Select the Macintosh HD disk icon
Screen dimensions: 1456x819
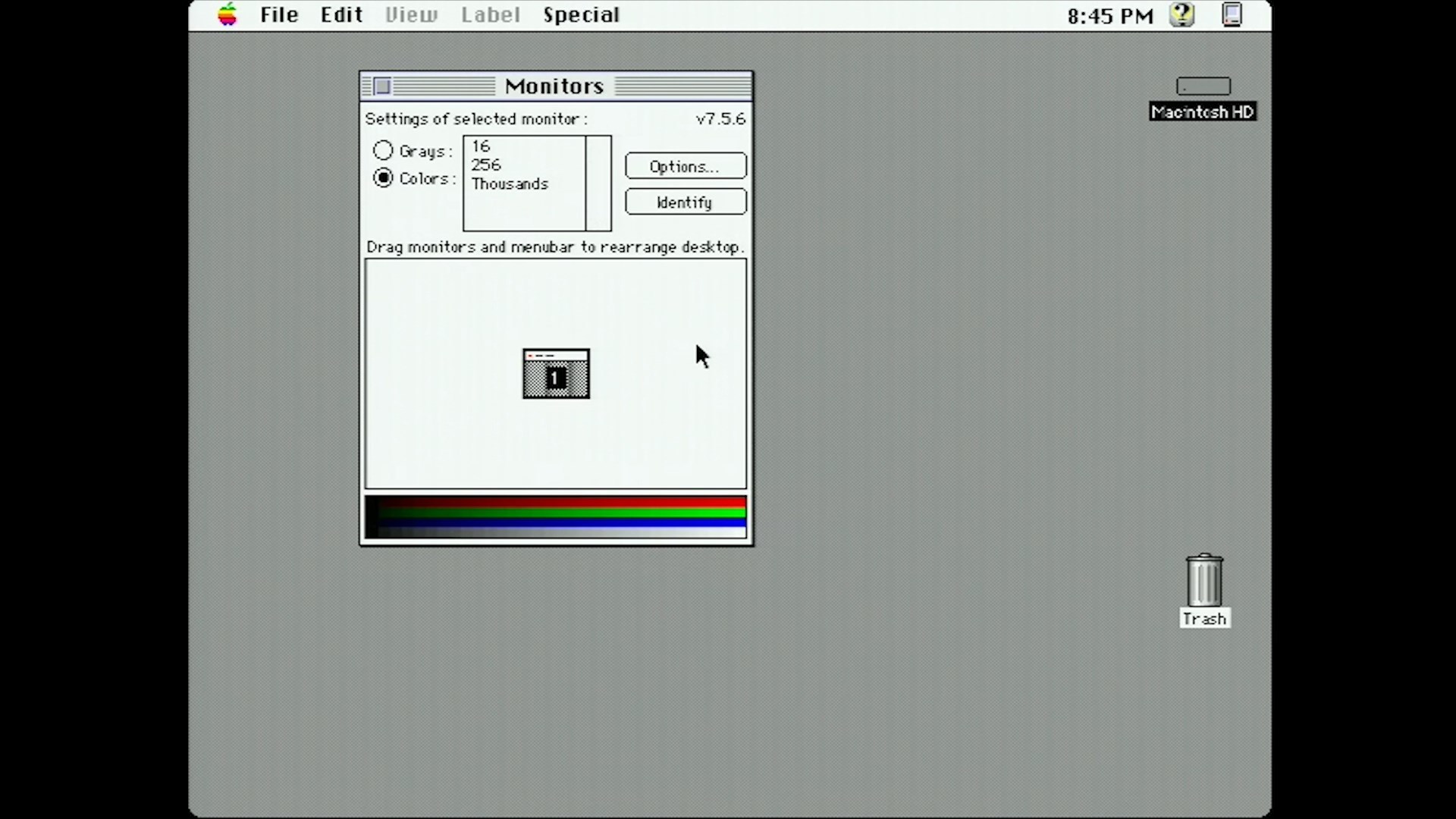[1203, 86]
